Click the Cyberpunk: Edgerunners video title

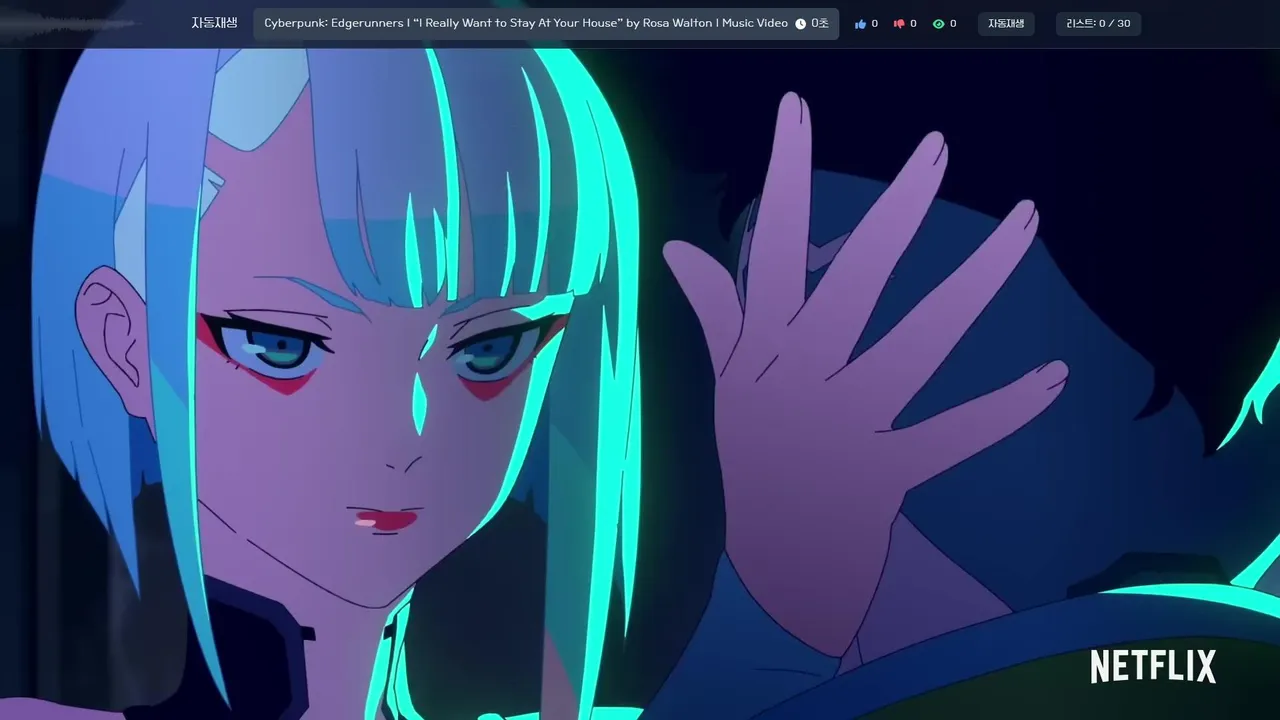pyautogui.click(x=526, y=23)
